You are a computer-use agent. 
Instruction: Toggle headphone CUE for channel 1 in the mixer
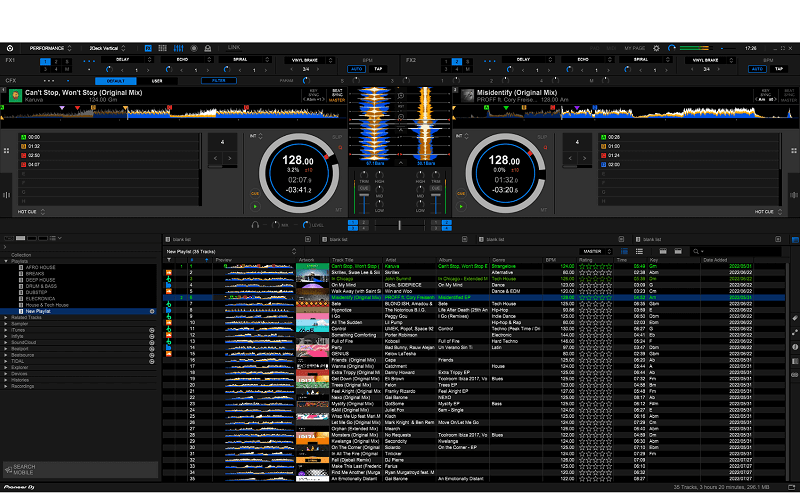364,188
